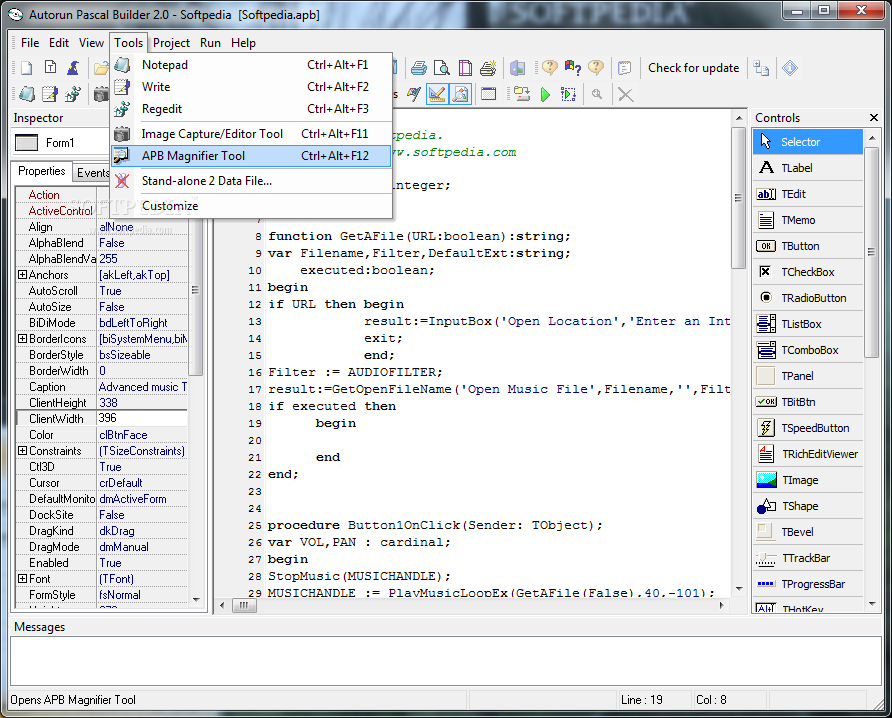892x718 pixels.
Task: Choose Regedit from the Tools menu
Action: (x=251, y=109)
